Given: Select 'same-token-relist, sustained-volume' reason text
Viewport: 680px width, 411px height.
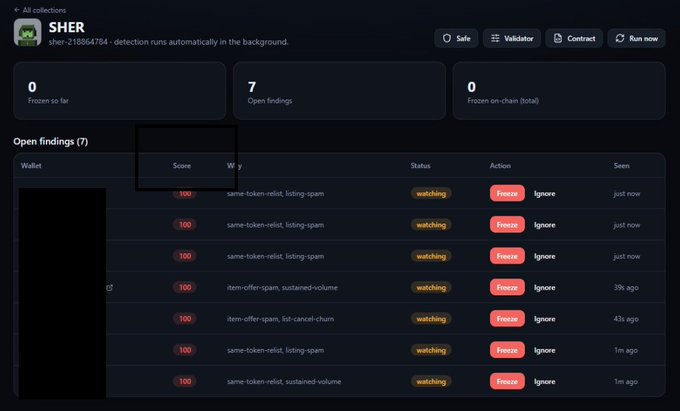Looking at the screenshot, I should click(284, 382).
